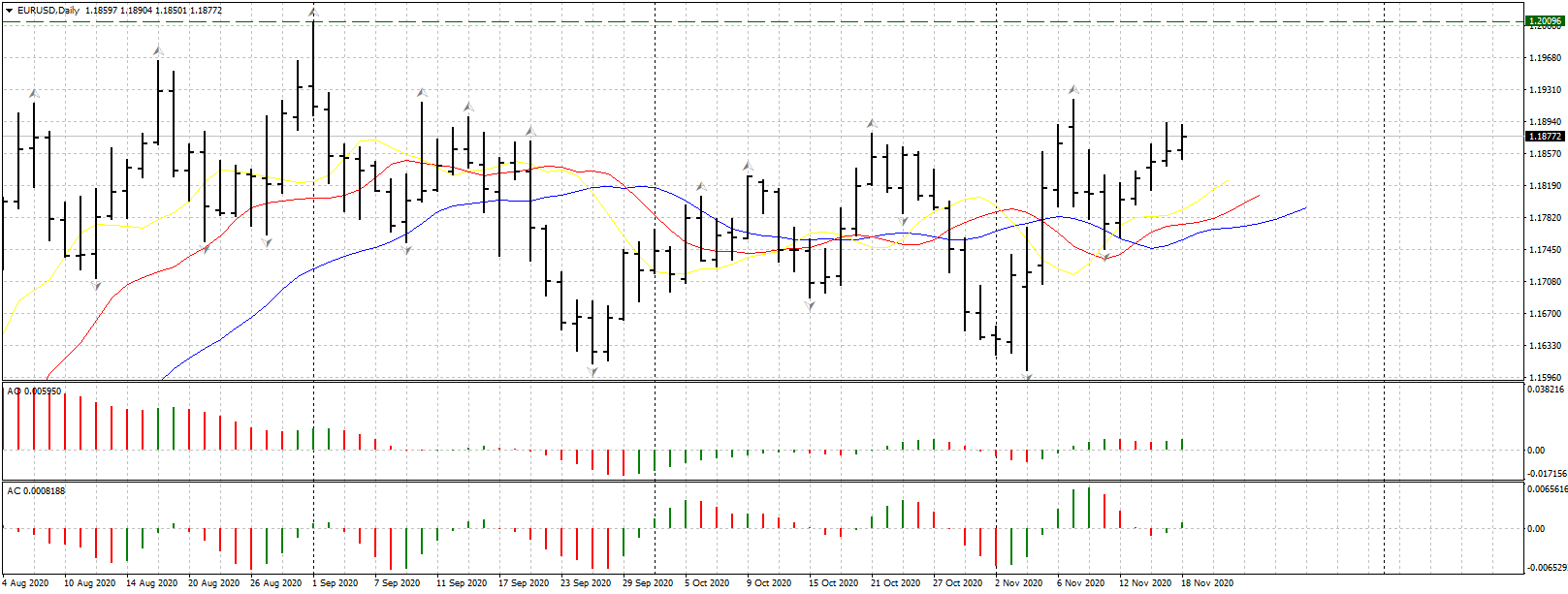Select the down fractal arrow under the early November low
The height and width of the screenshot is (594, 1568).
tap(1027, 377)
